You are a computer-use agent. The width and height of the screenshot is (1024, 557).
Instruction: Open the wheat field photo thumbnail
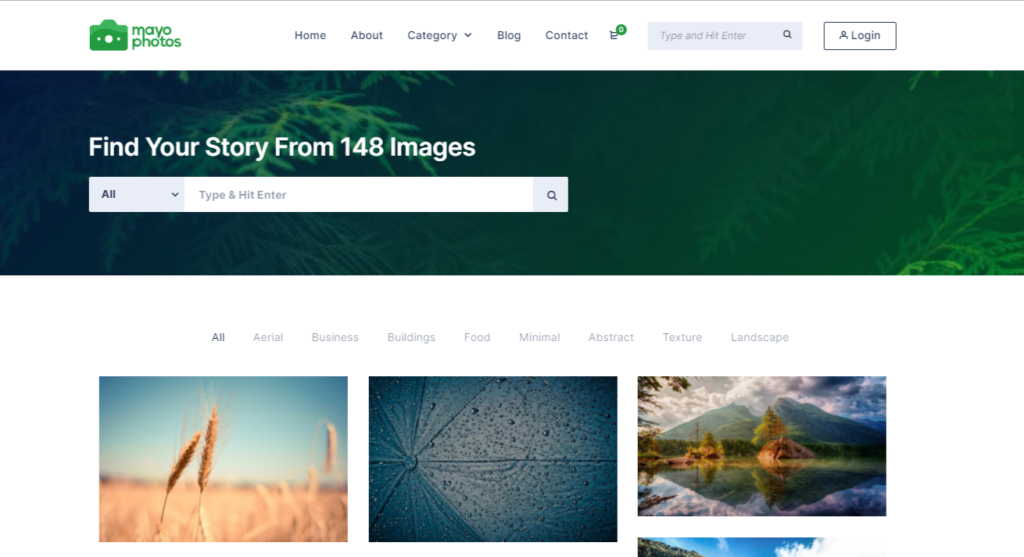coord(223,459)
